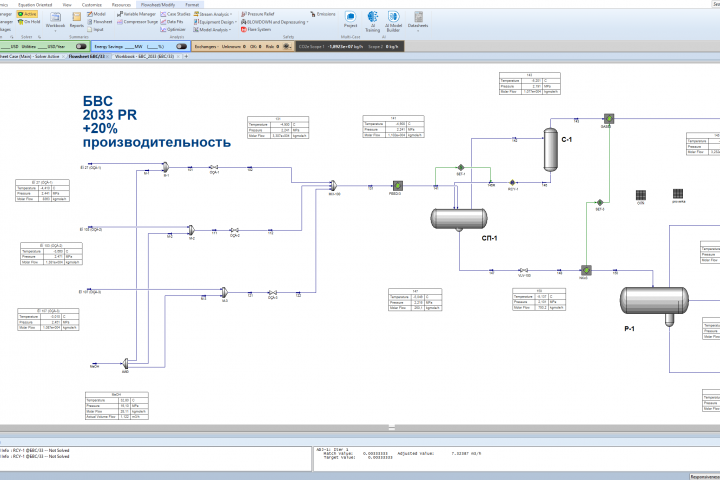Open the Emissions tool
This screenshot has height=480, width=720.
(323, 14)
